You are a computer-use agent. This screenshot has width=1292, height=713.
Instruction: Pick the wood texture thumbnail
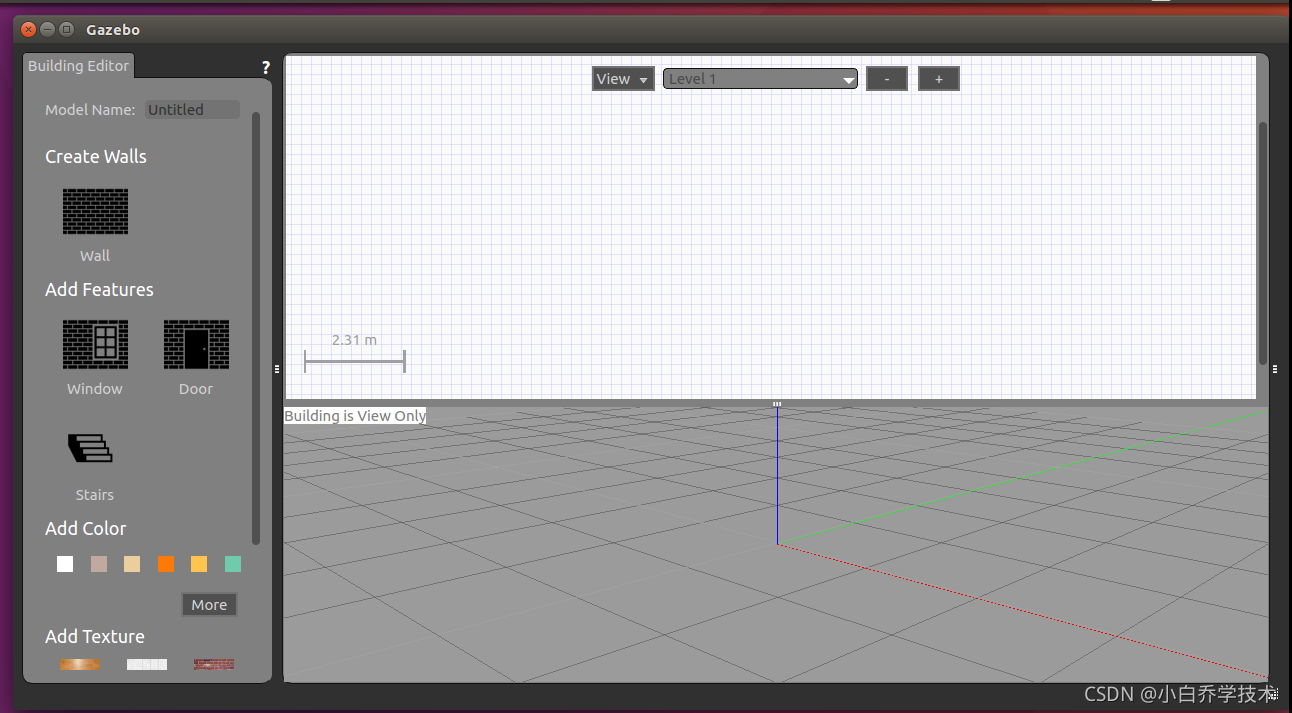pyautogui.click(x=79, y=664)
